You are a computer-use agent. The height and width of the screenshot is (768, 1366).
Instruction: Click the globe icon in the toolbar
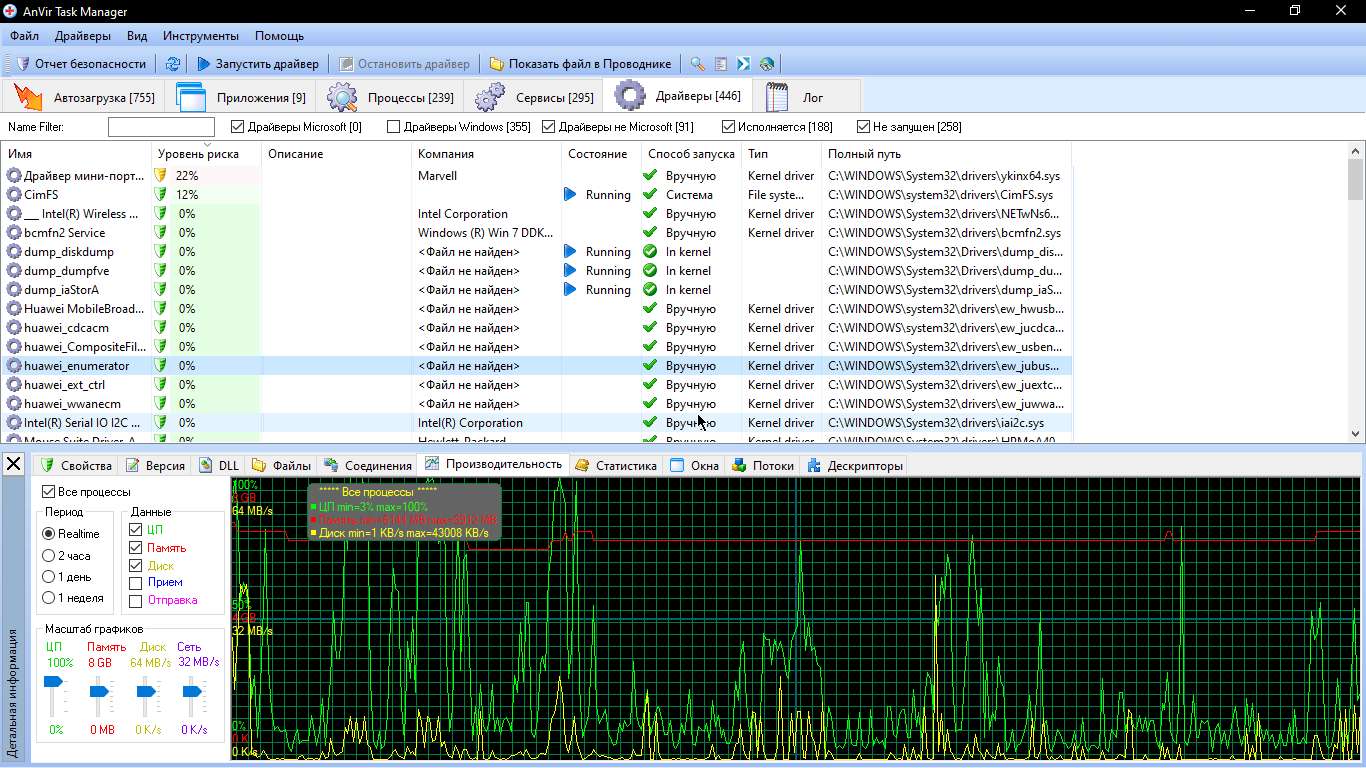[x=767, y=64]
